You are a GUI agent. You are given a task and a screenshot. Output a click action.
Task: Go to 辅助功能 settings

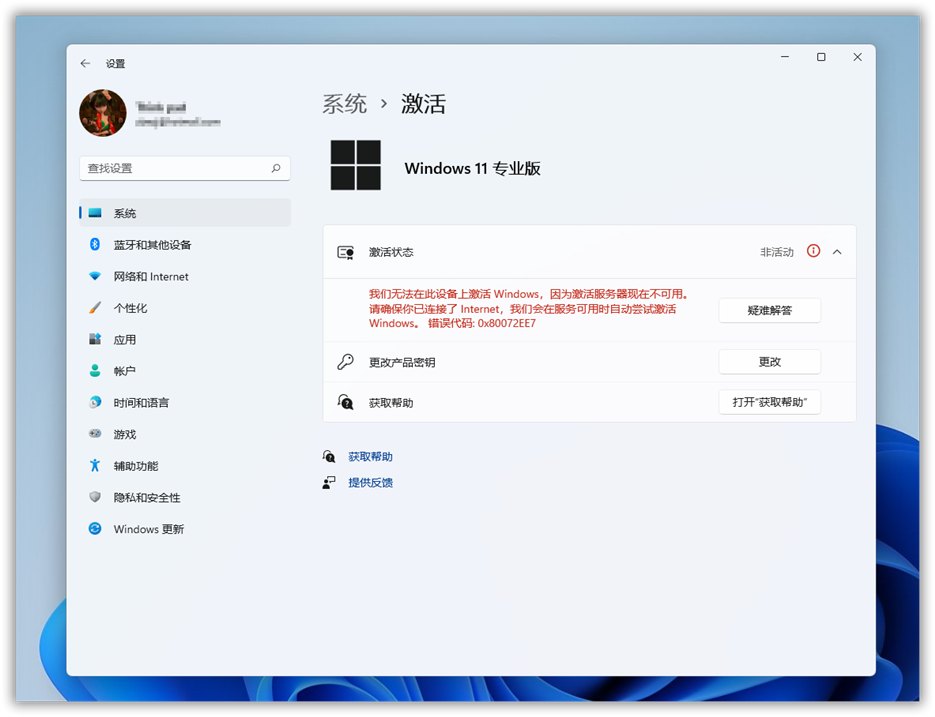pyautogui.click(x=185, y=466)
